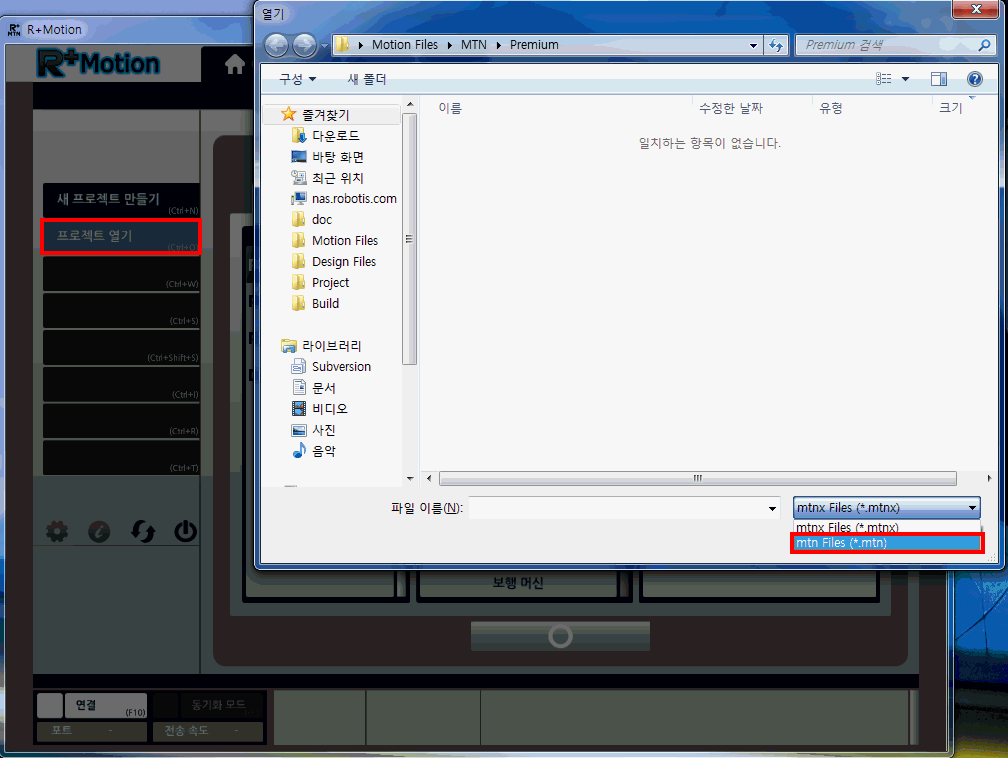
Task: Open settings via the gear icon
Action: tap(58, 532)
